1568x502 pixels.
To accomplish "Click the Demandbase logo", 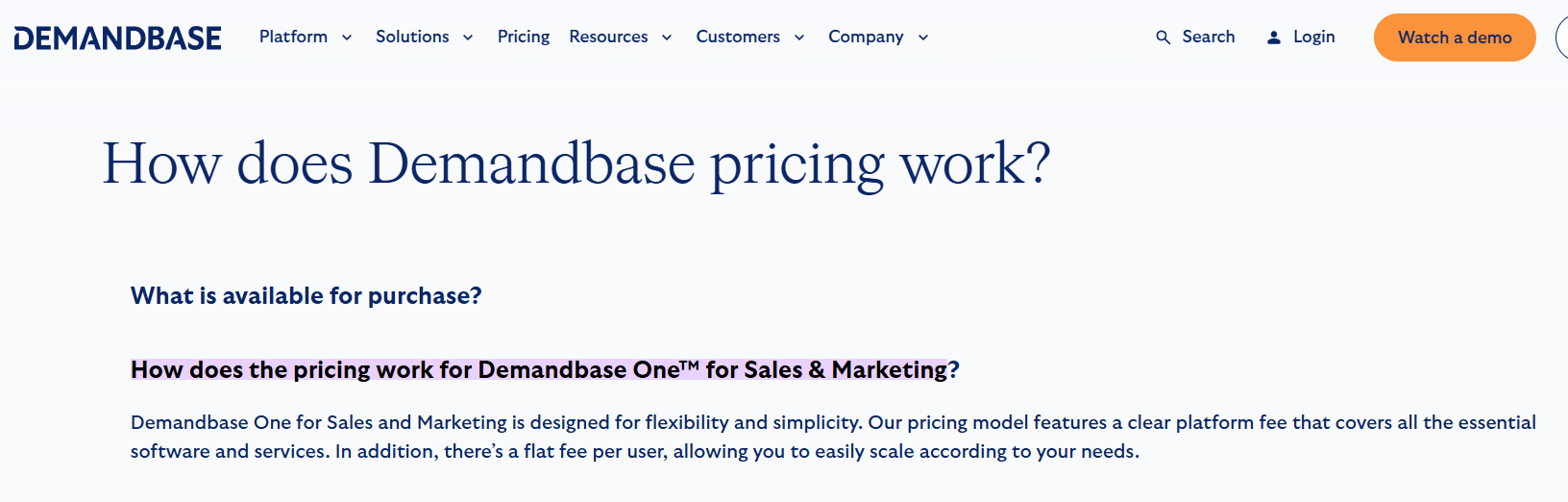I will coord(117,38).
